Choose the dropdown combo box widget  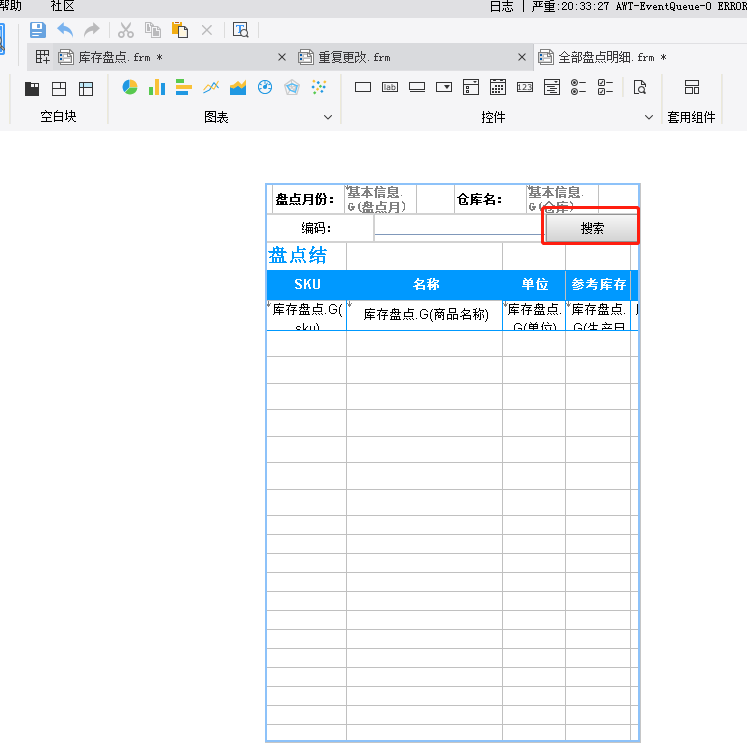coord(444,88)
